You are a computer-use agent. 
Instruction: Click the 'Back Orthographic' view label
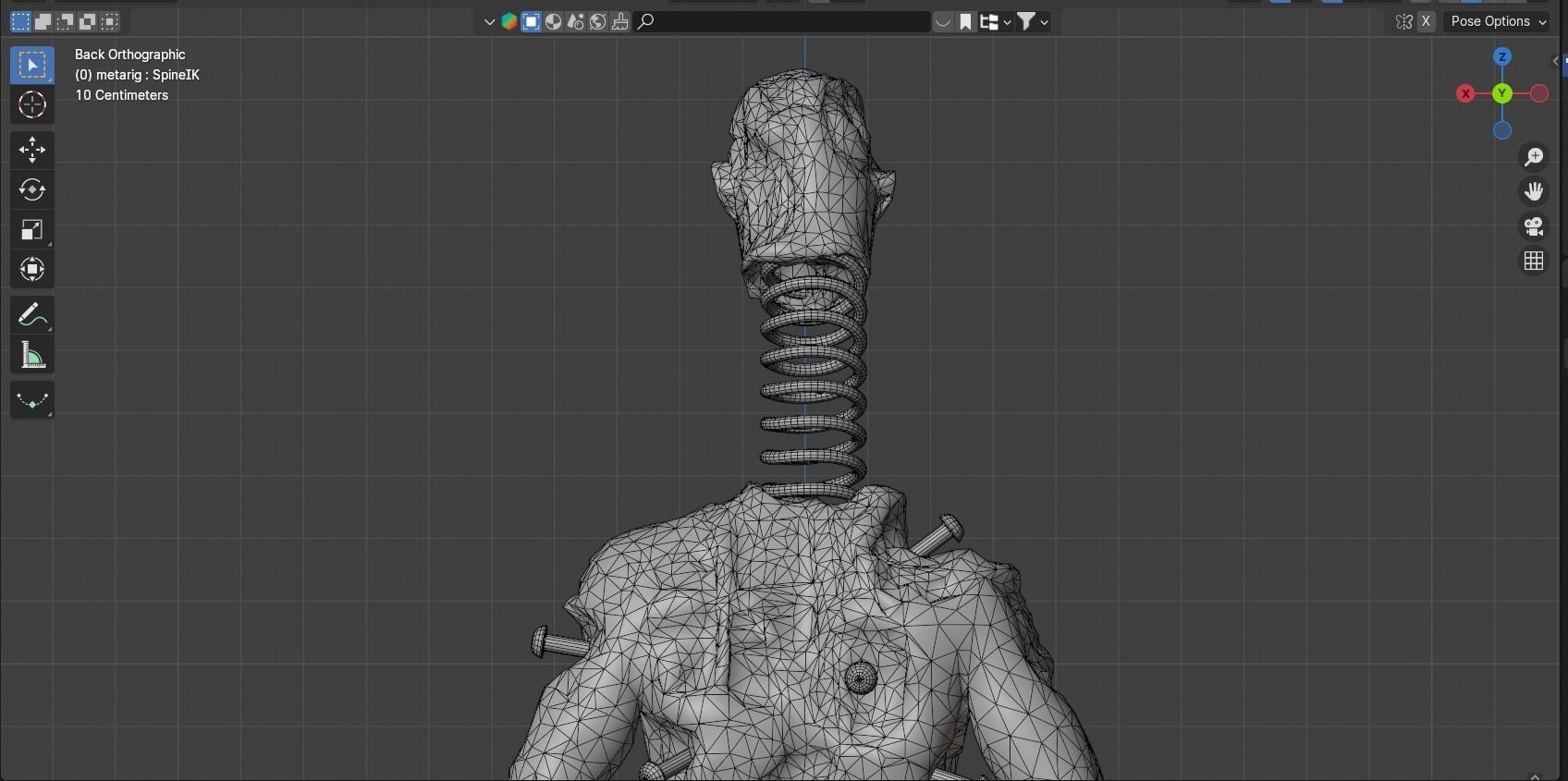coord(130,55)
